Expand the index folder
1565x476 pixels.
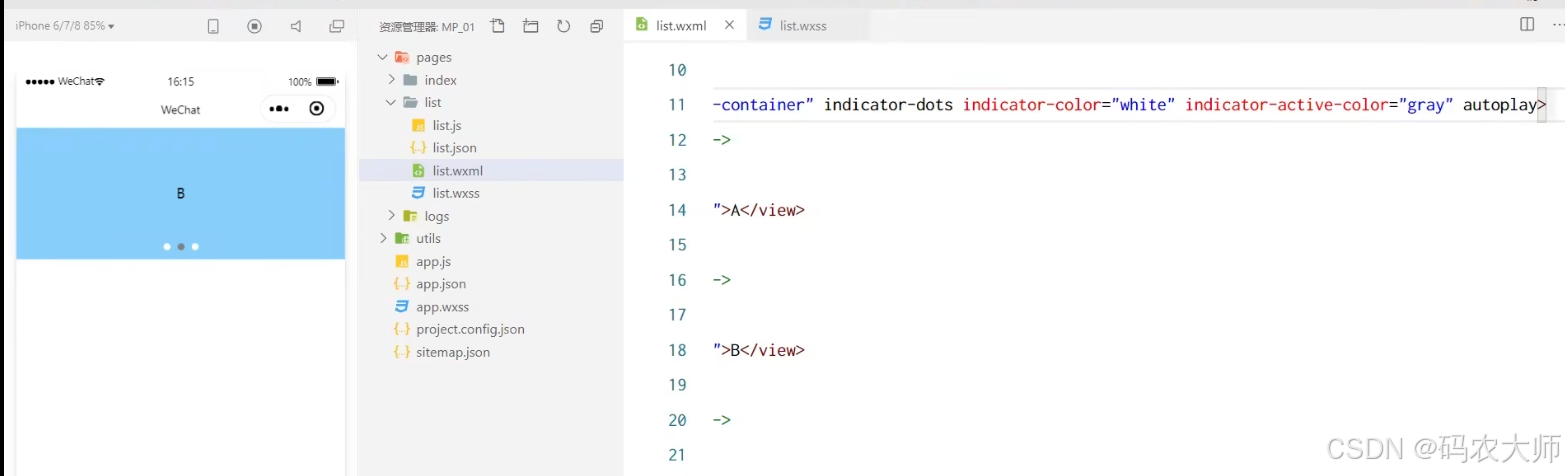pyautogui.click(x=392, y=80)
